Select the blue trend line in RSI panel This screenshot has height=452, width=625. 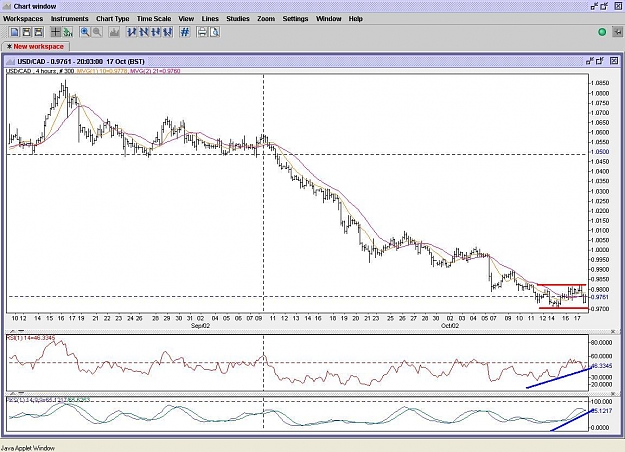pos(559,378)
